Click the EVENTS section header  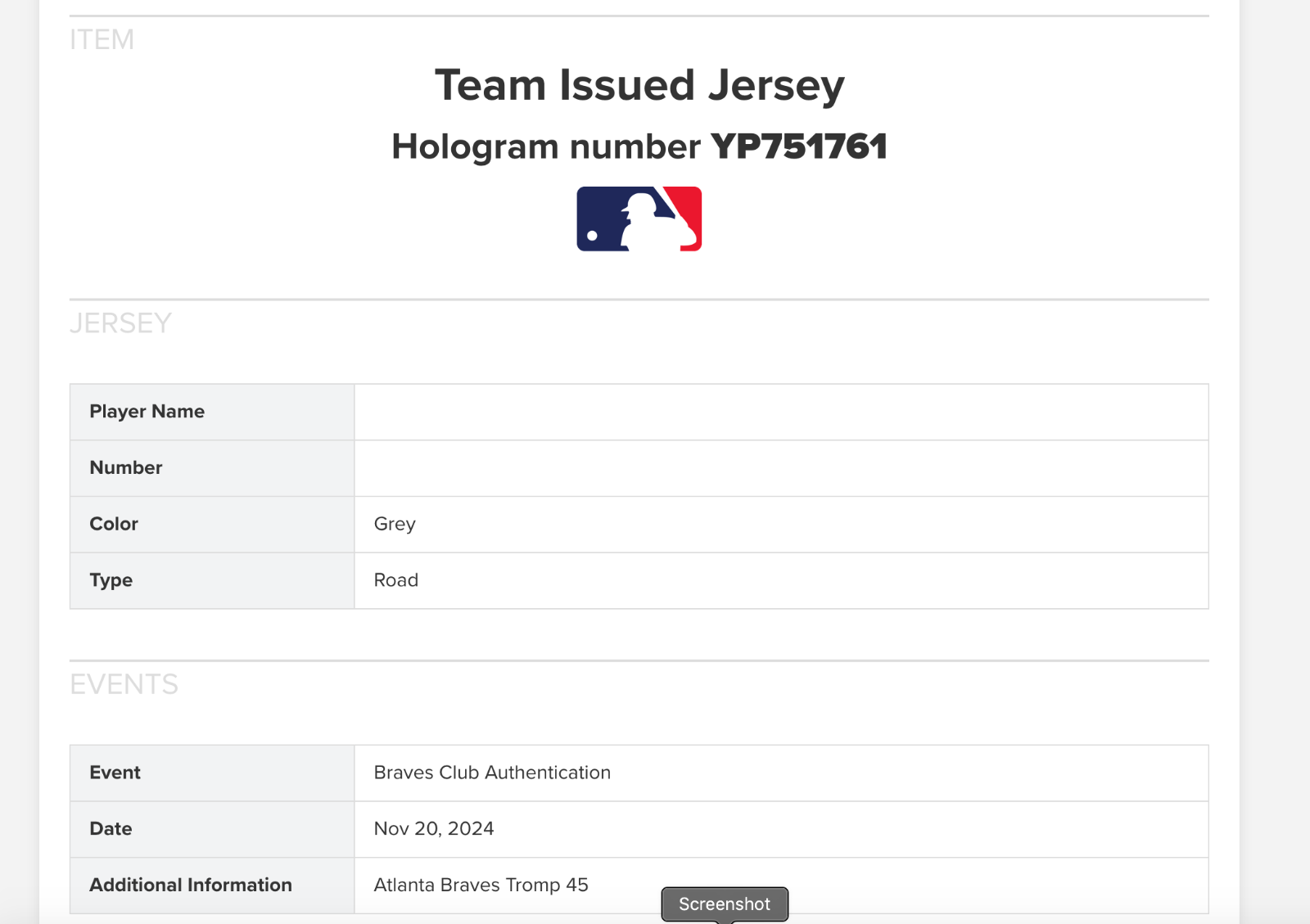[x=124, y=684]
